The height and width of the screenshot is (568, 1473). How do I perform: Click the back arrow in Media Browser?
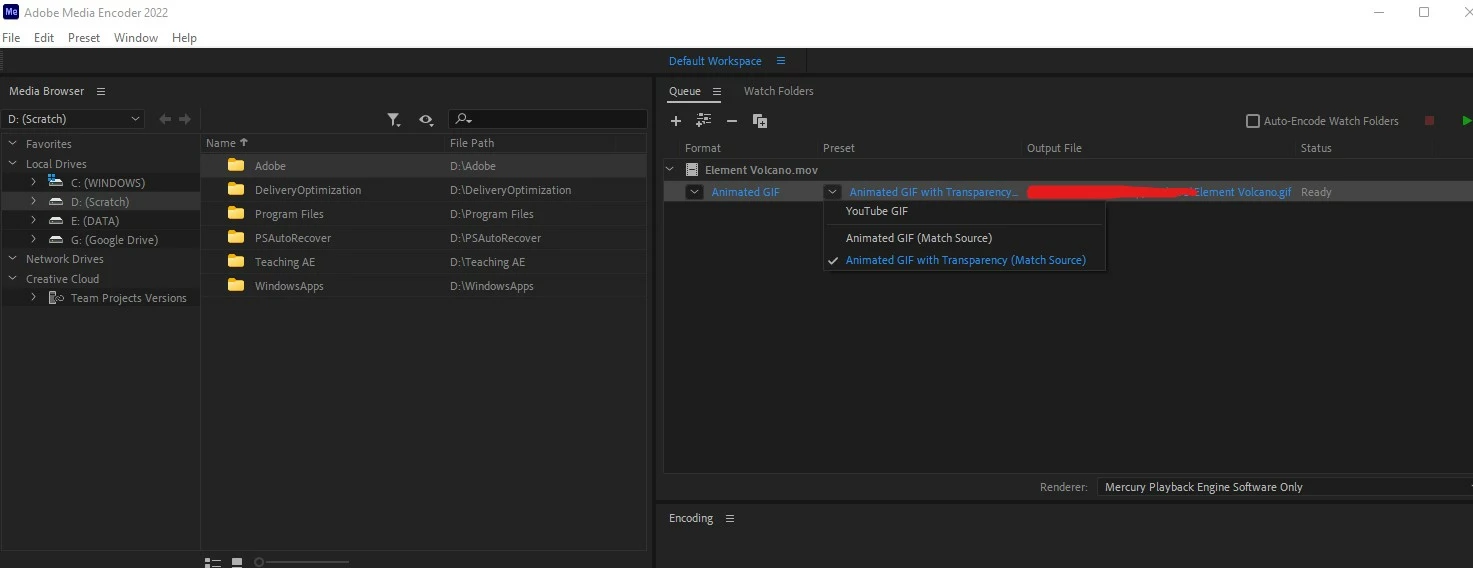(165, 119)
